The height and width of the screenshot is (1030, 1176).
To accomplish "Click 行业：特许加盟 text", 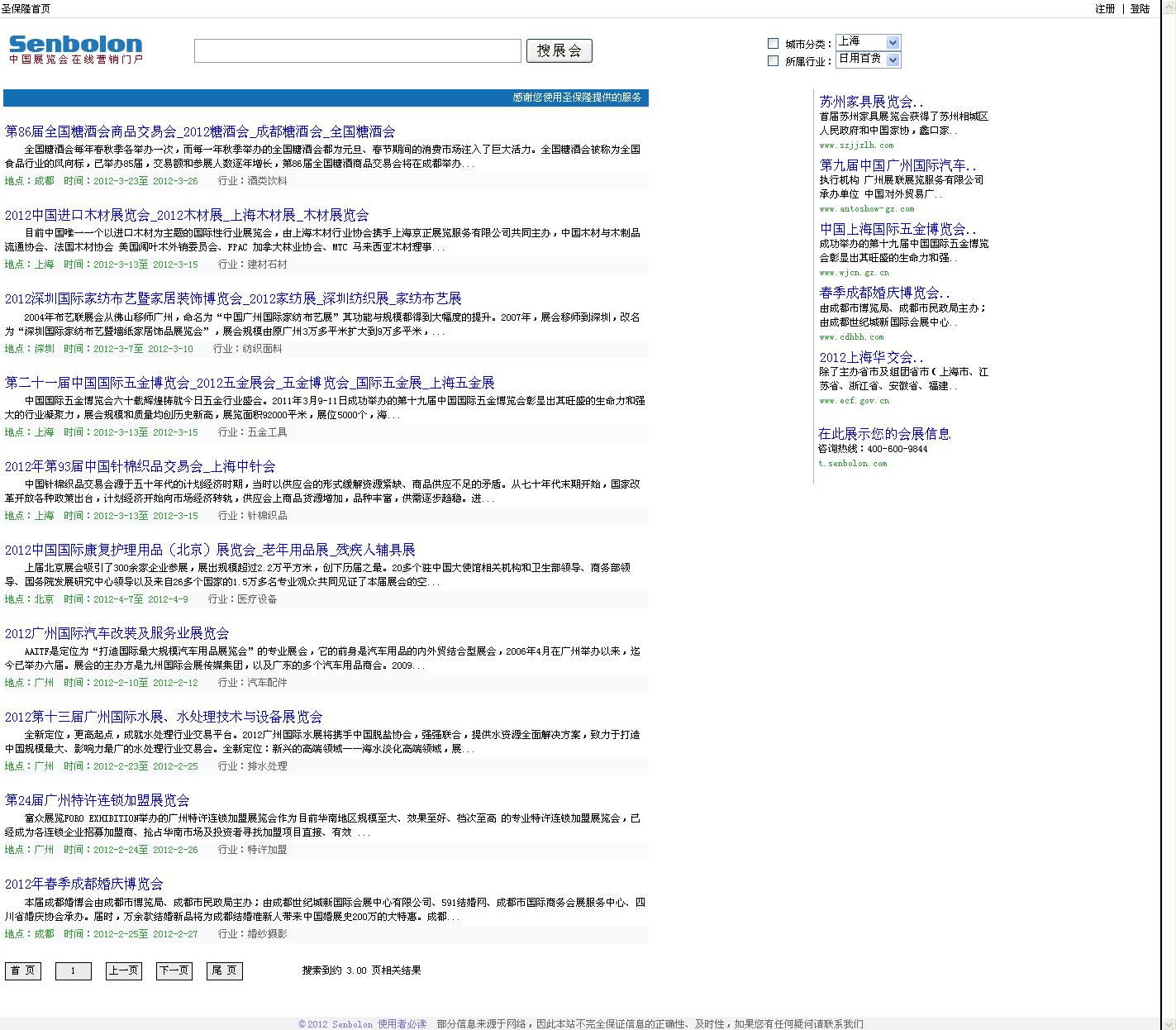I will pos(253,850).
